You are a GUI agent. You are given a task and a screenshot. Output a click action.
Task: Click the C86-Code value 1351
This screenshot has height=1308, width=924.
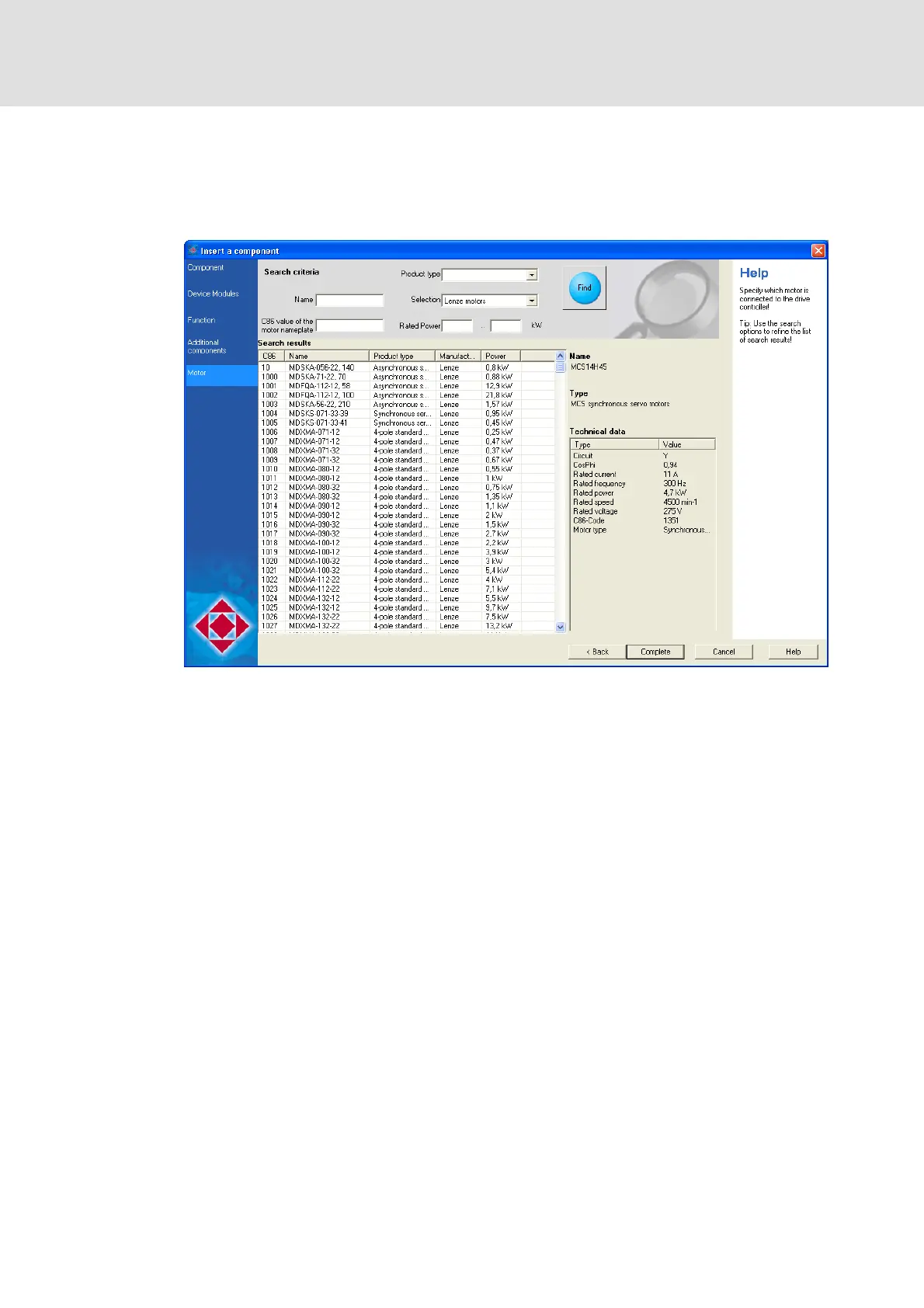(x=671, y=521)
